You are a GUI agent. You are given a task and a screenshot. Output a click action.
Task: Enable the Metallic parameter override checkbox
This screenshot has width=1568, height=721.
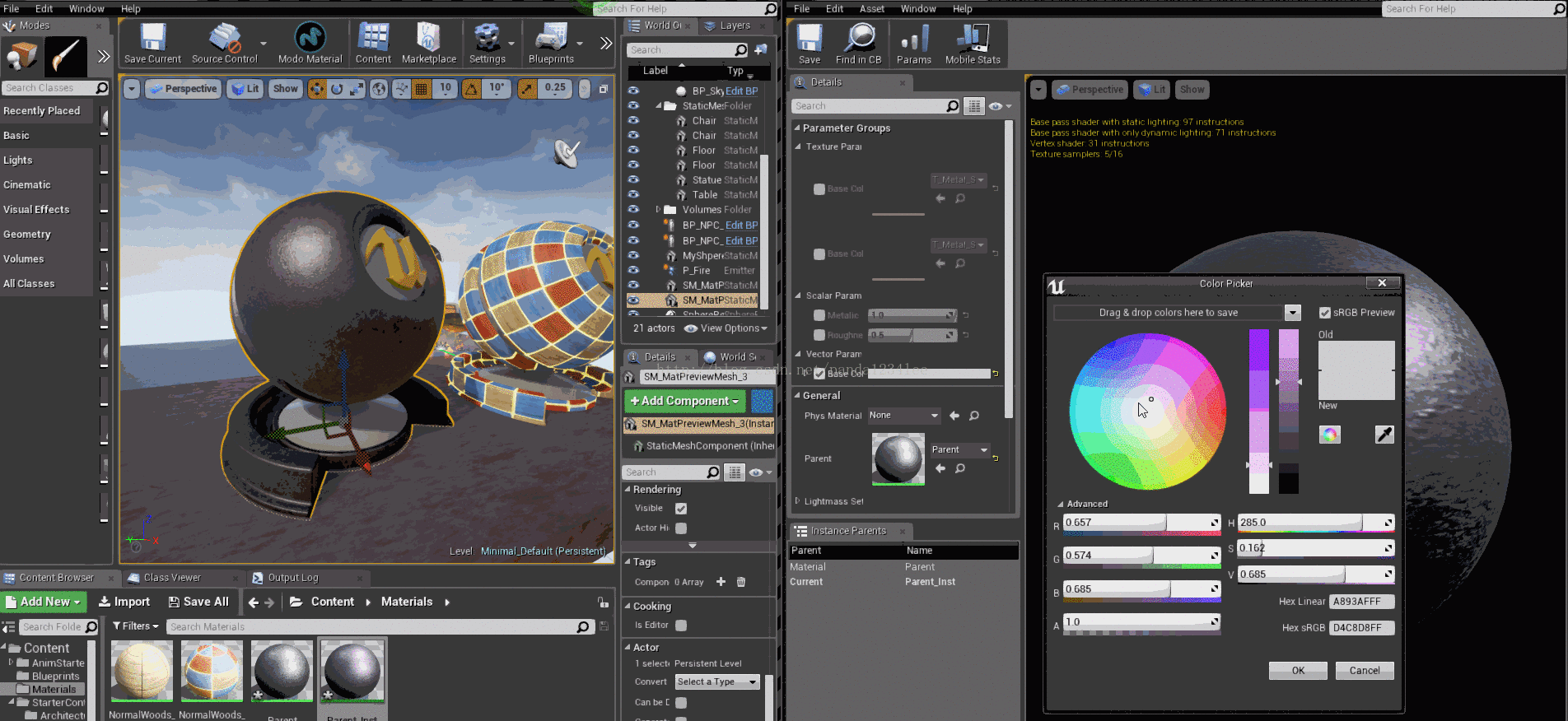coord(819,315)
